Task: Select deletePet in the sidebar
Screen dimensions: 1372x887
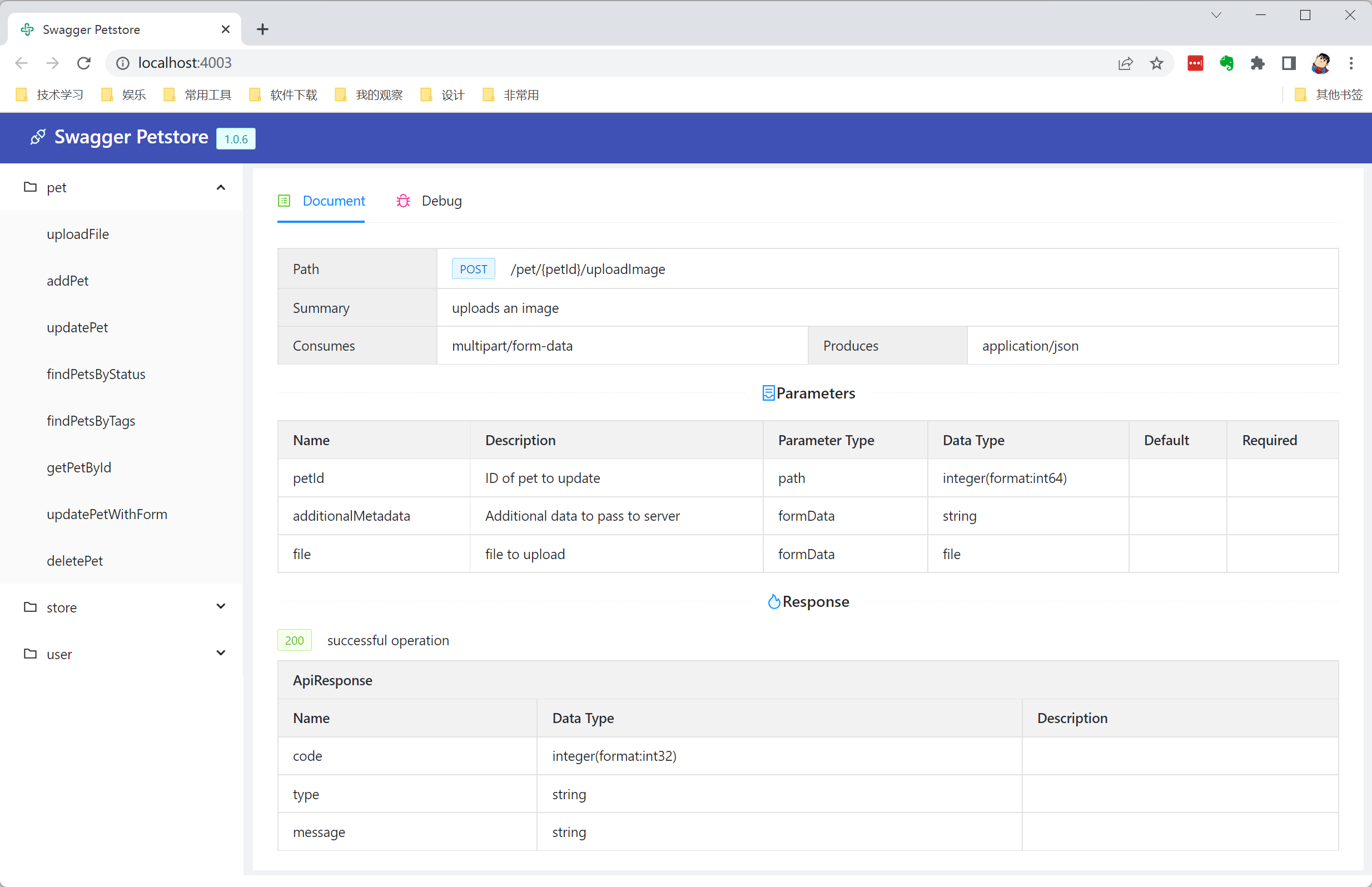Action: tap(75, 561)
